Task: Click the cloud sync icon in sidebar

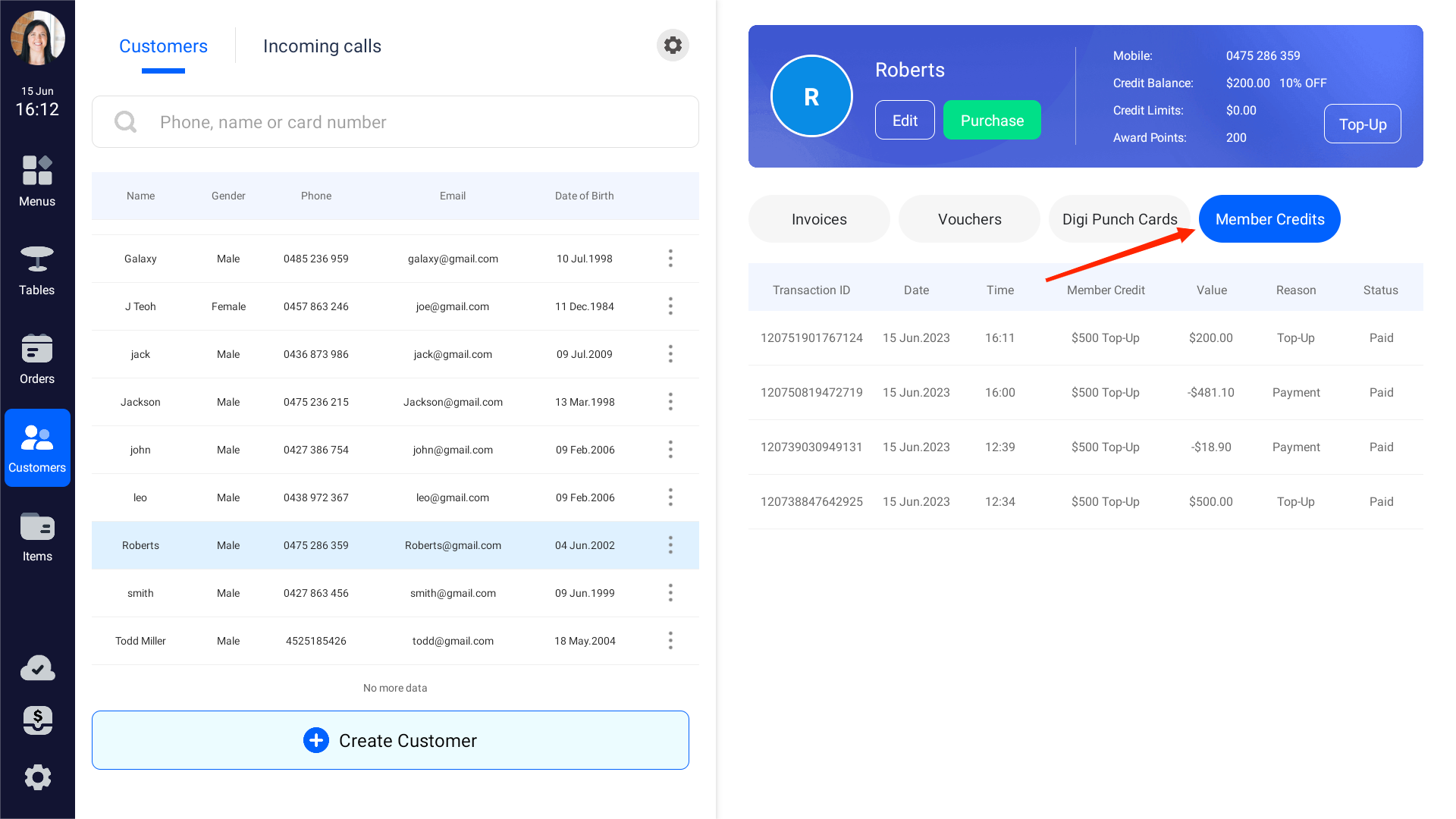Action: click(x=37, y=668)
